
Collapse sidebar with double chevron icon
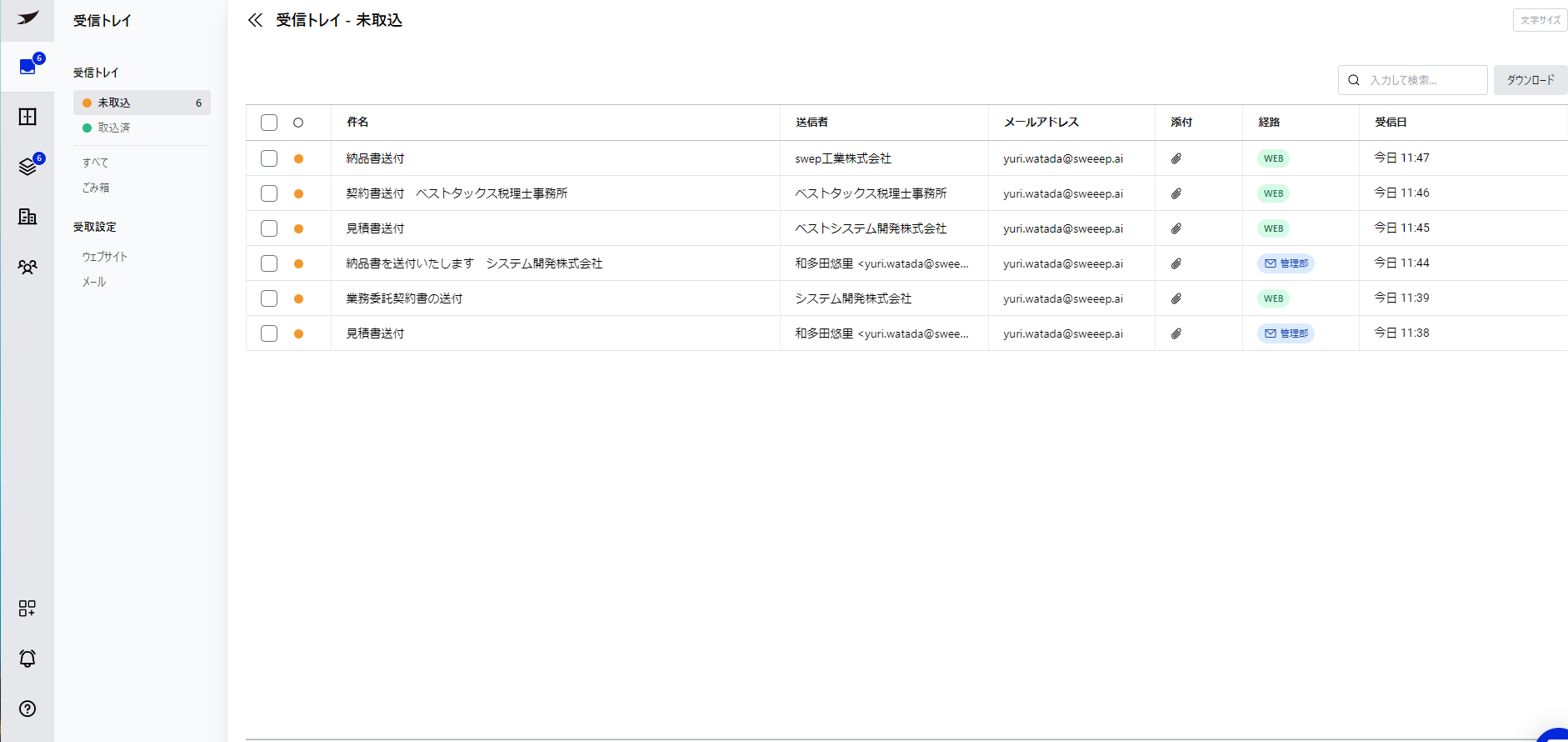(x=255, y=20)
